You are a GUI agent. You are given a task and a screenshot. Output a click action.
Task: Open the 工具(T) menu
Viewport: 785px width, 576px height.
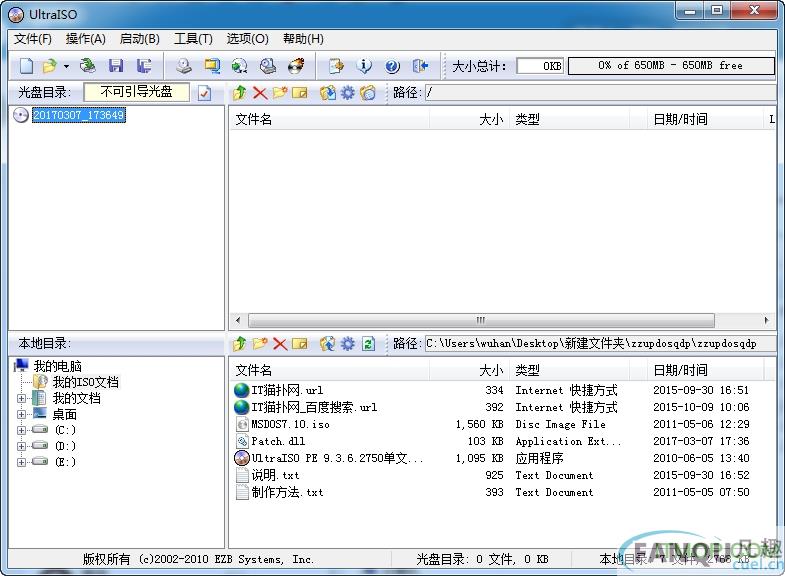click(x=193, y=39)
